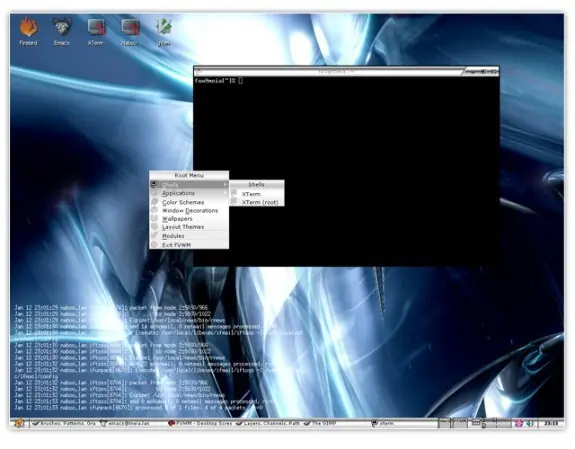Choose XTerm (root) from Shells submenu

click(257, 202)
